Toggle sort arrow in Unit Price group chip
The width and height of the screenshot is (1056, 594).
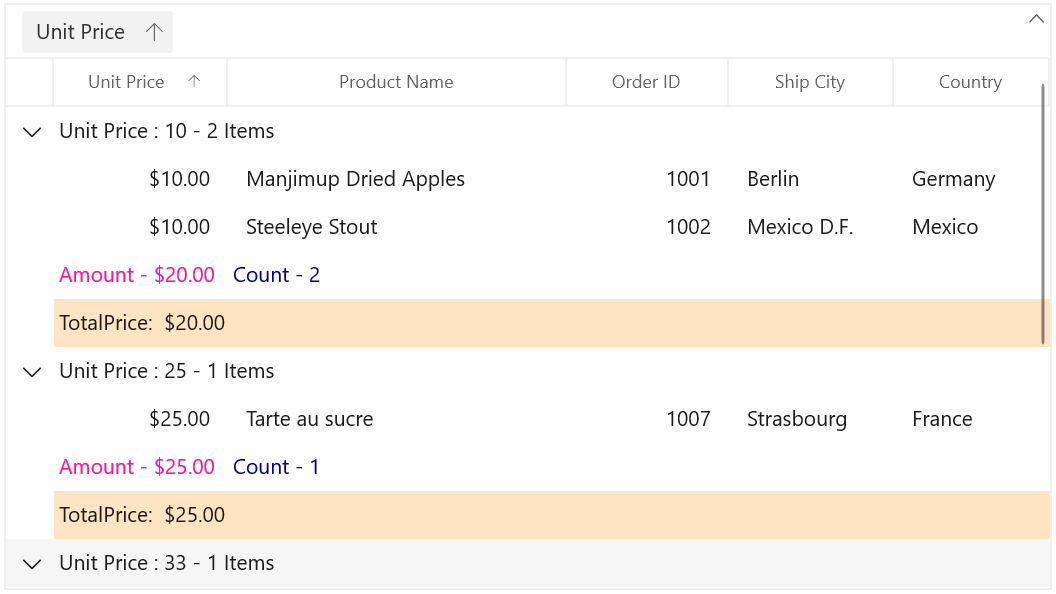tap(154, 32)
